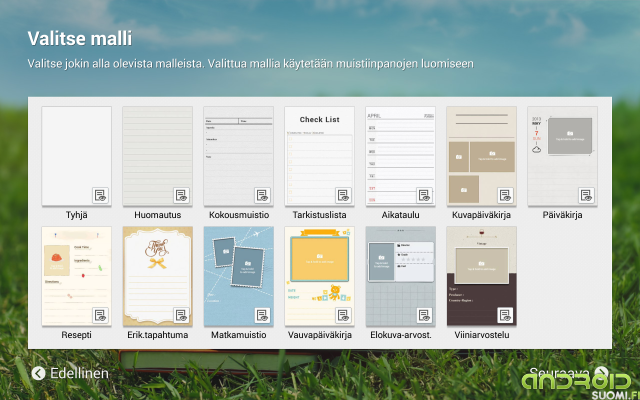
Task: Click the Vauvapäiväkirja label
Action: (x=320, y=335)
